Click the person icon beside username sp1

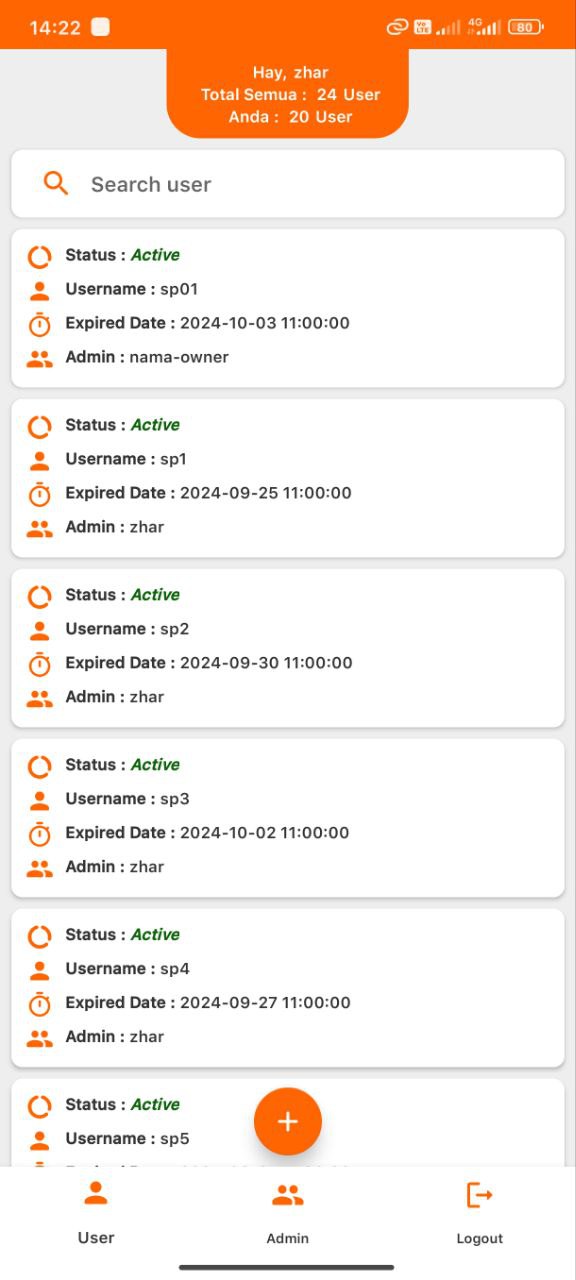tap(39, 461)
